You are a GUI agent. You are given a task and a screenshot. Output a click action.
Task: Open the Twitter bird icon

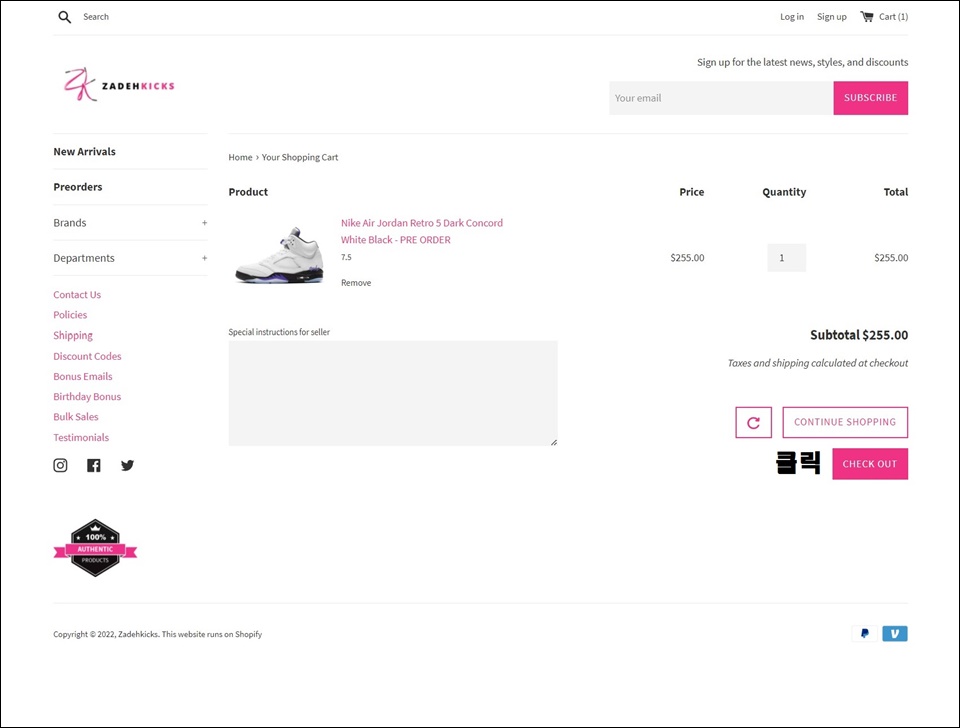[127, 465]
